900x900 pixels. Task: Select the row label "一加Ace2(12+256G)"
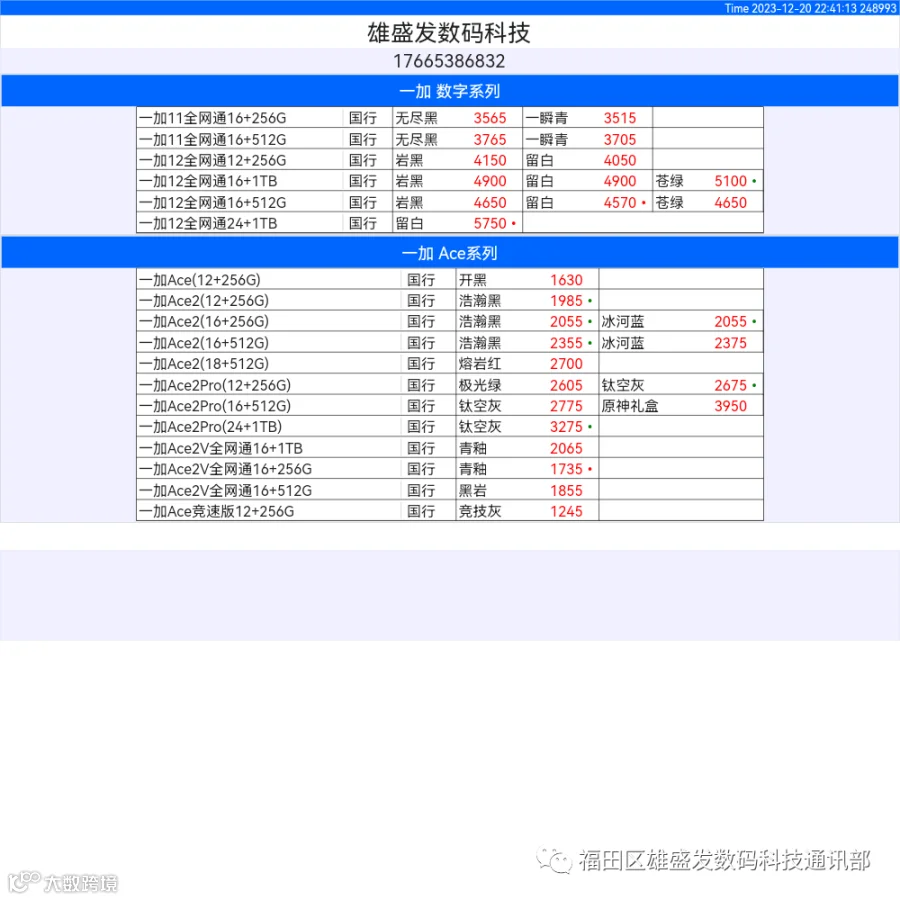coord(204,301)
